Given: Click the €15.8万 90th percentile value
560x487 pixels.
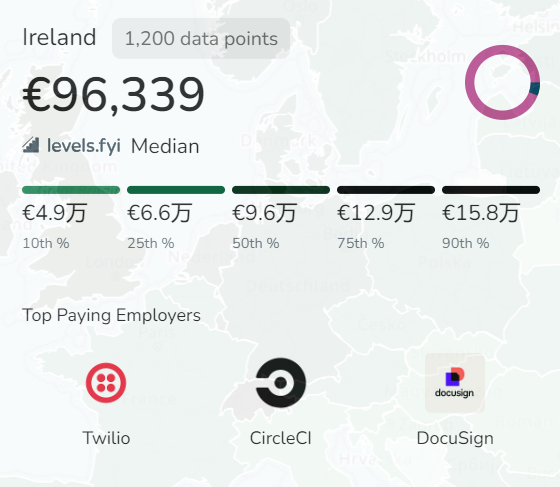Looking at the screenshot, I should pyautogui.click(x=481, y=213).
